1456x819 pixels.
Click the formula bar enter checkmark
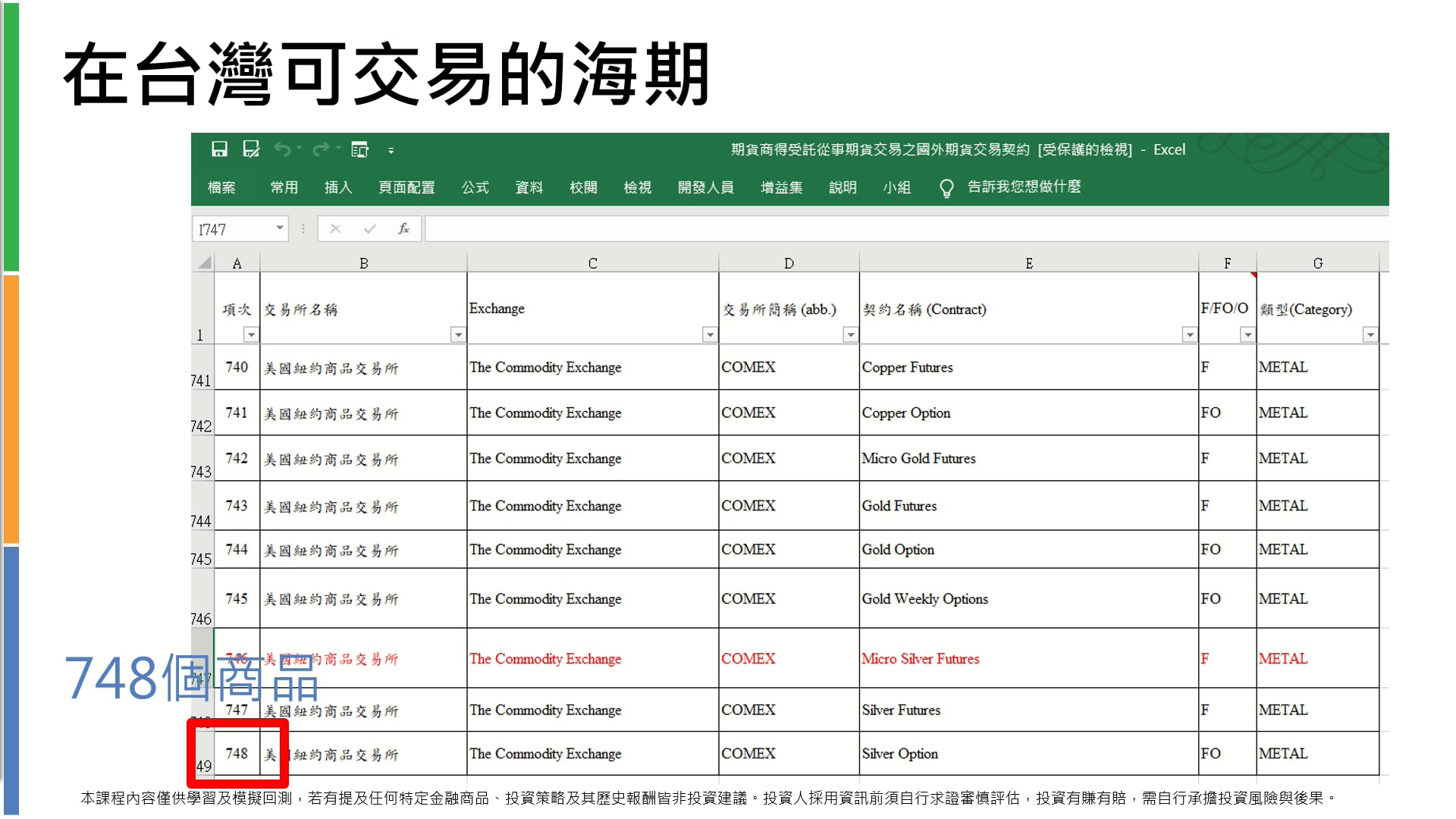pos(369,228)
